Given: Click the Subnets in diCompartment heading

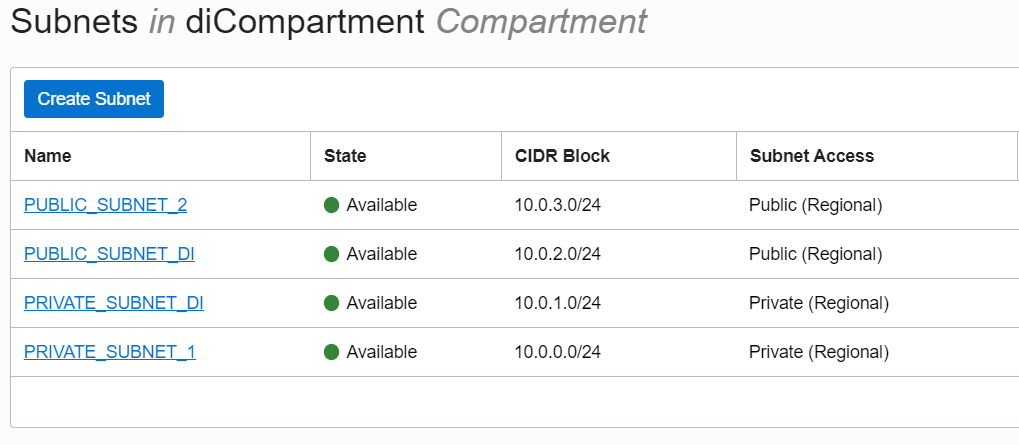Looking at the screenshot, I should pyautogui.click(x=328, y=21).
